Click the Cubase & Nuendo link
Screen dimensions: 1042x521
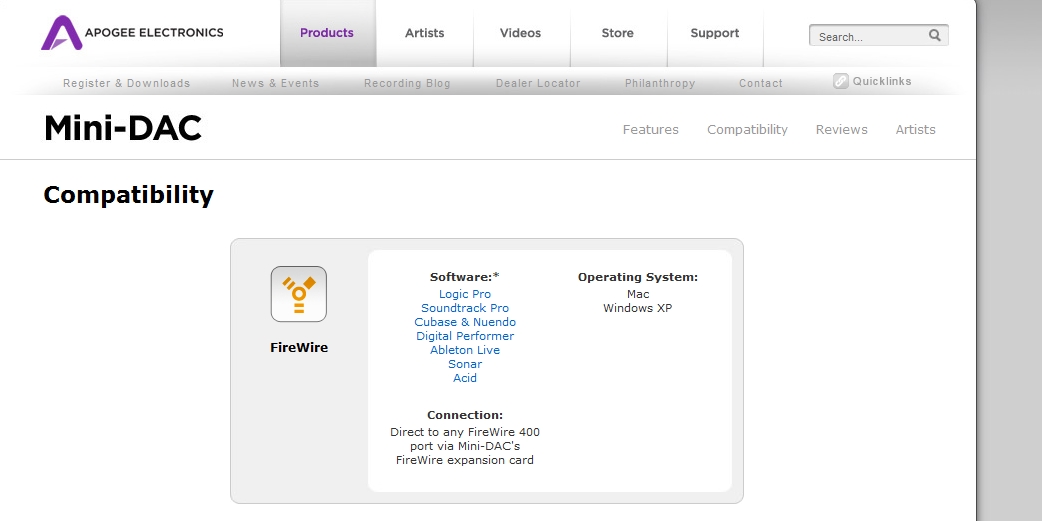click(465, 322)
